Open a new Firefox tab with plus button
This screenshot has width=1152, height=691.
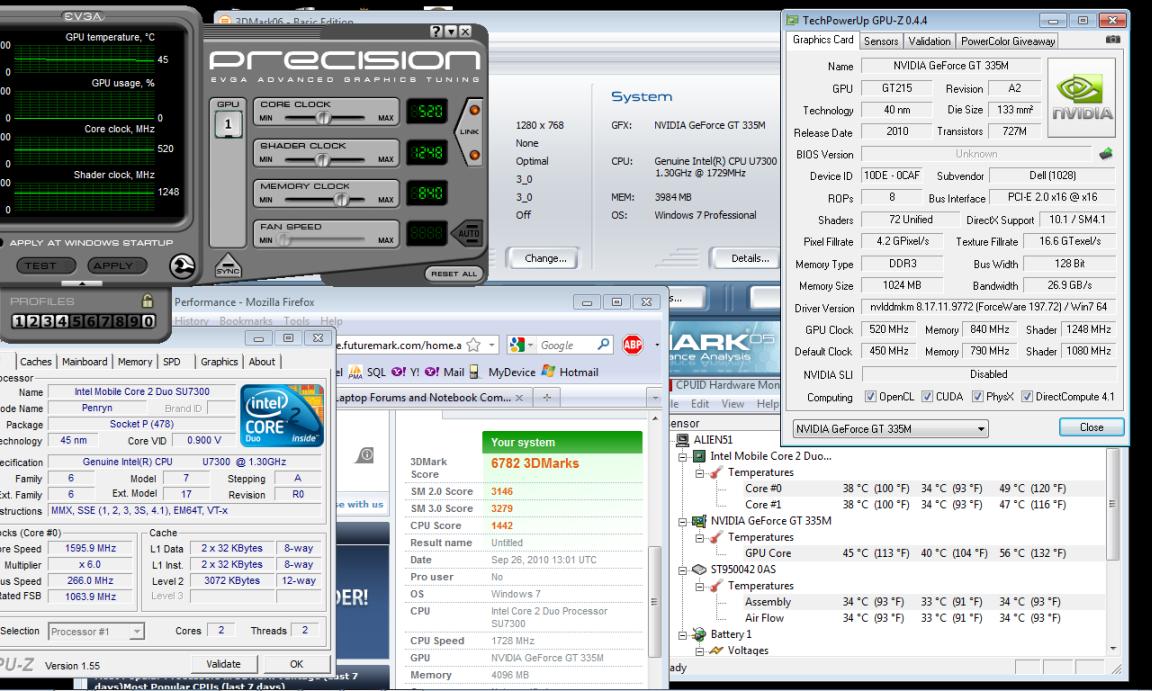[x=547, y=397]
